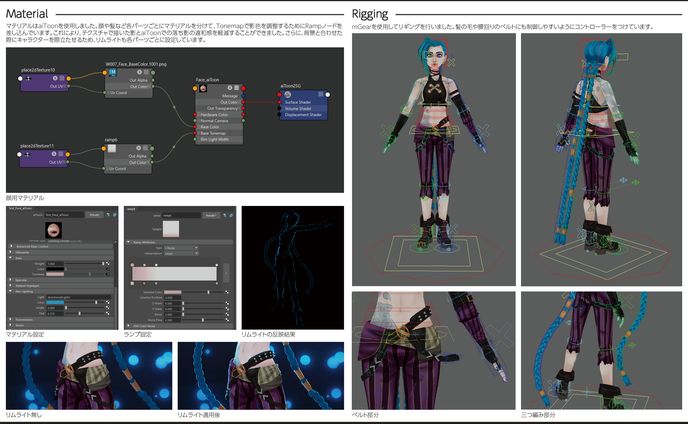Viewport: 688px width, 424px height.
Task: Open the rim light reflection result image
Action: (293, 267)
